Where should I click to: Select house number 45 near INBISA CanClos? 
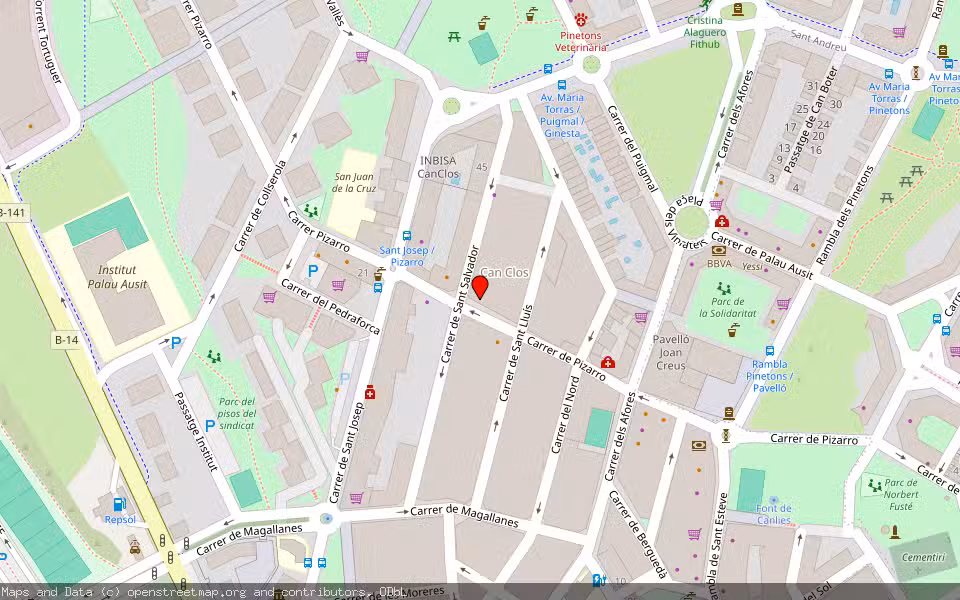click(482, 167)
